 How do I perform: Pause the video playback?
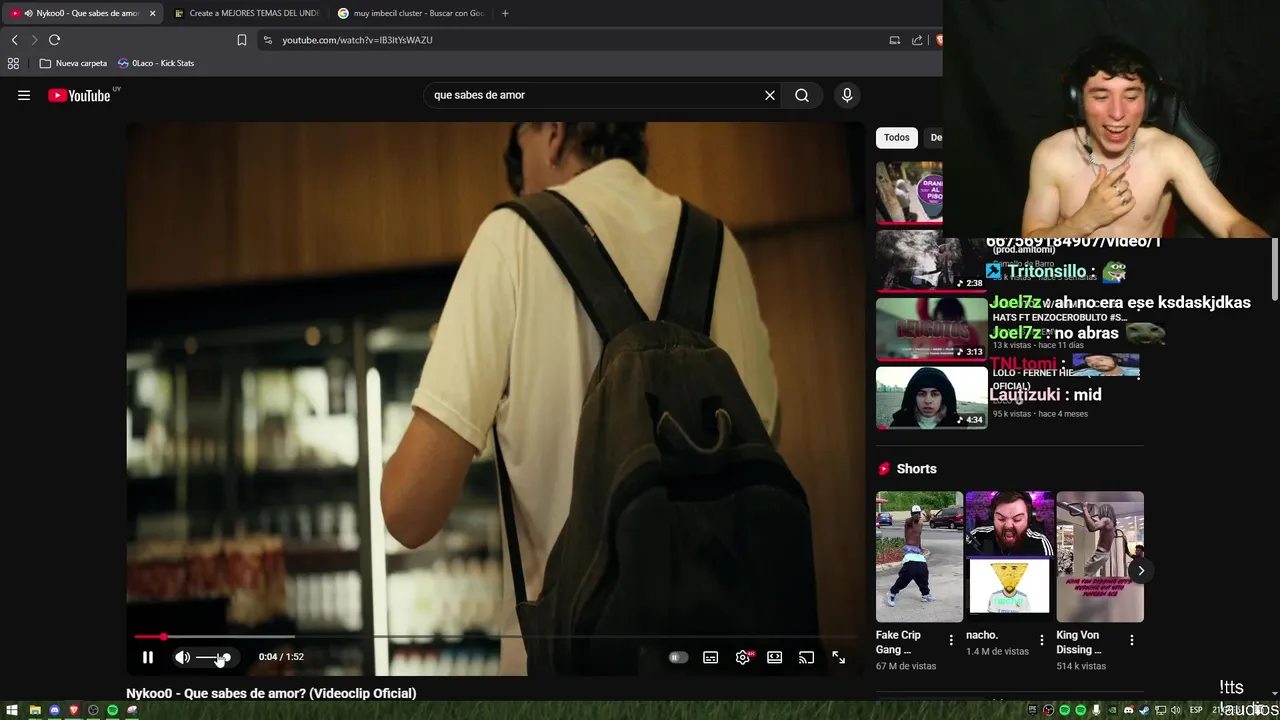(148, 657)
